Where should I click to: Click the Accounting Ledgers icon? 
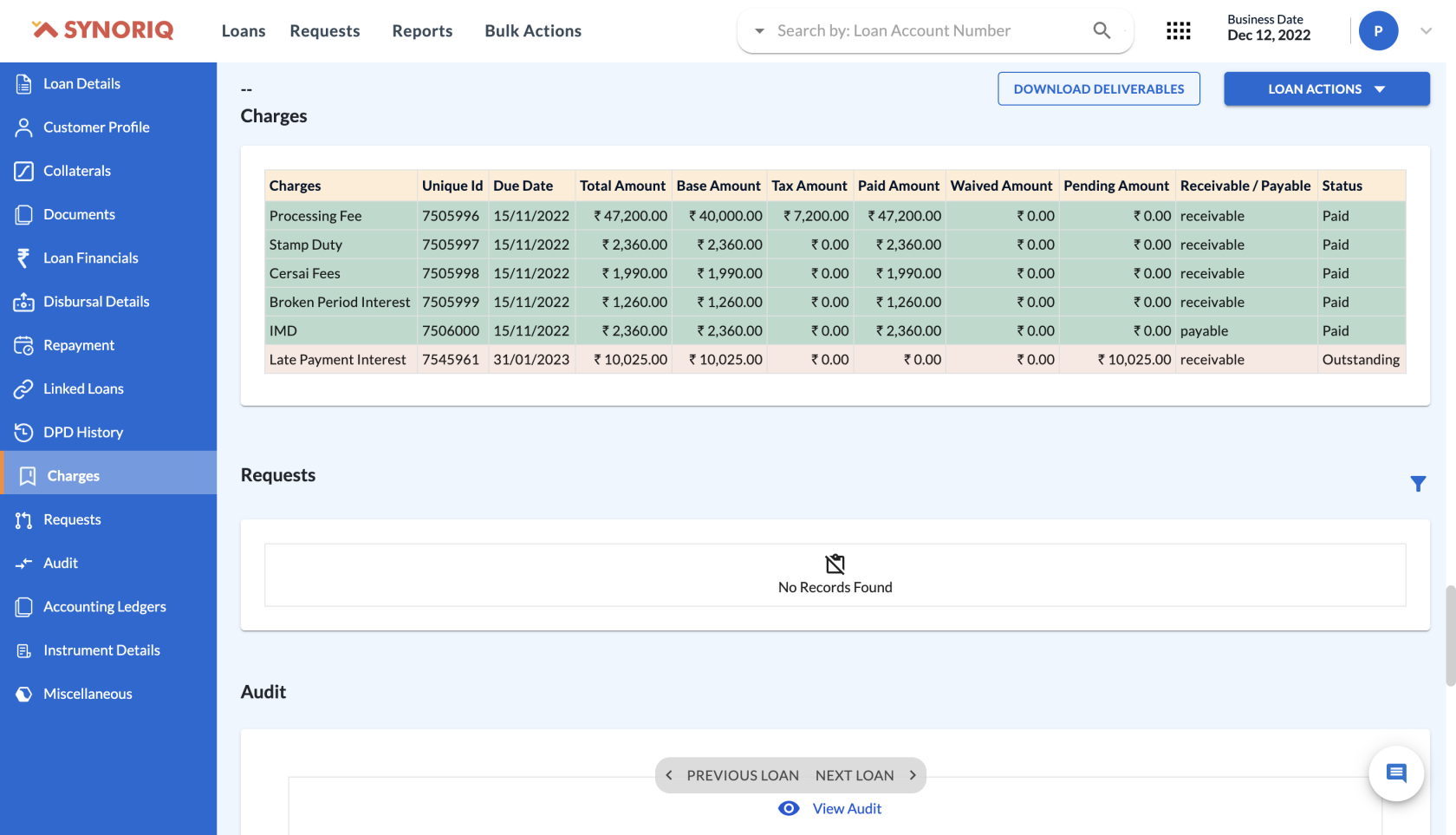[x=24, y=607]
